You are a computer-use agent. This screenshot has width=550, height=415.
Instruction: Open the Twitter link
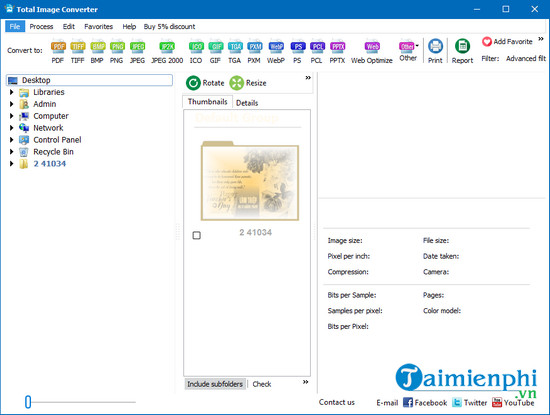[x=470, y=403]
